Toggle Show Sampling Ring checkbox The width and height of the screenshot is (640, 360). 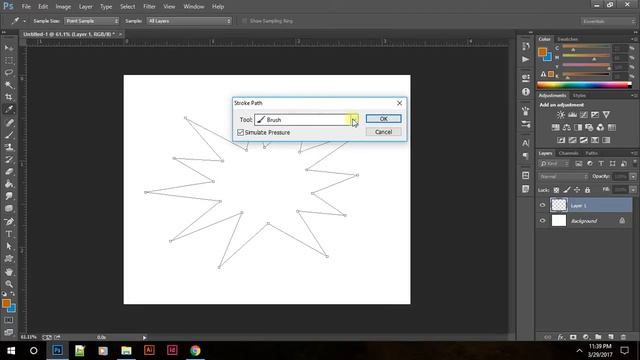click(244, 21)
